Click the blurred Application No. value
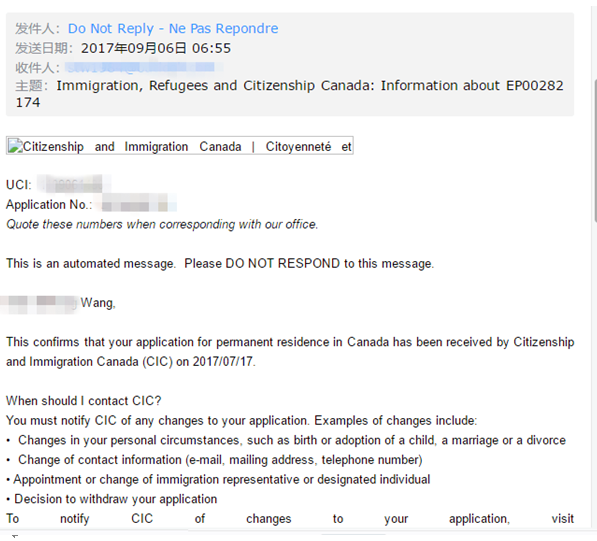 tap(137, 204)
